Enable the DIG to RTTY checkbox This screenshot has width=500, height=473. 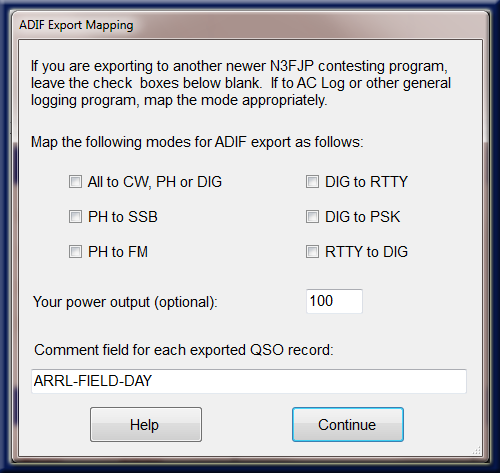click(x=312, y=182)
